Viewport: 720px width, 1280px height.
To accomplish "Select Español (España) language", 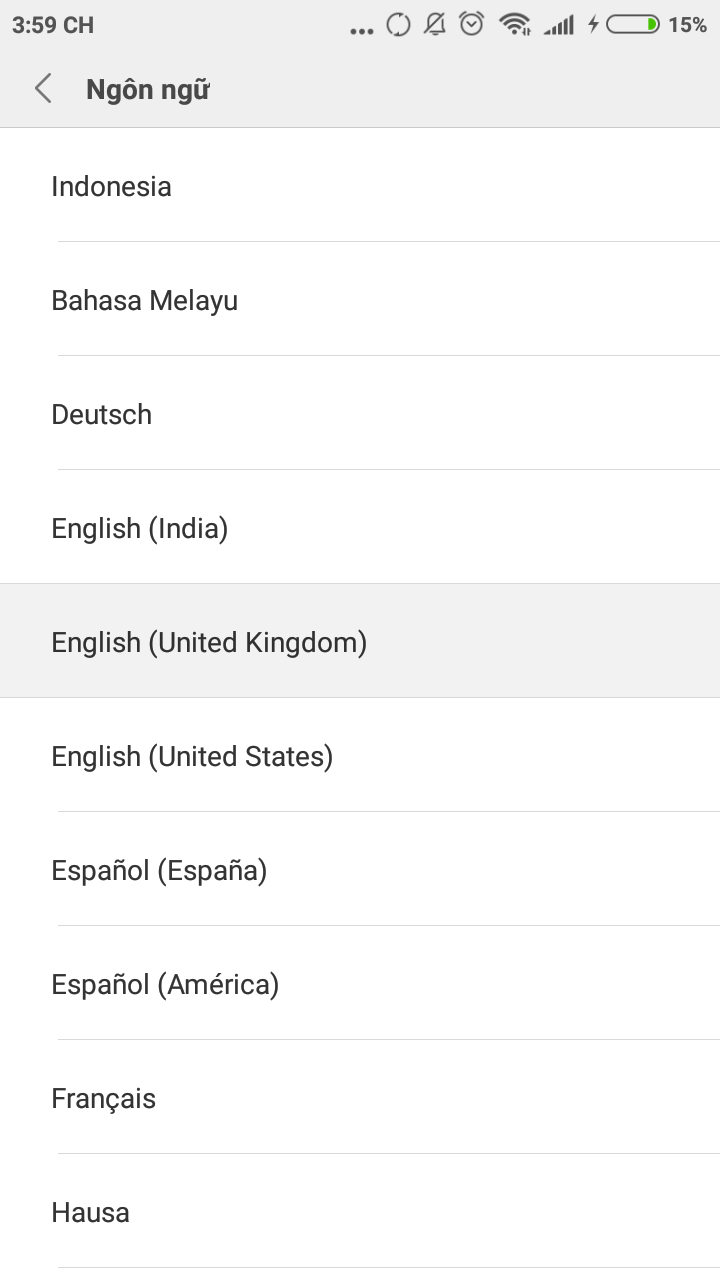I will point(159,870).
